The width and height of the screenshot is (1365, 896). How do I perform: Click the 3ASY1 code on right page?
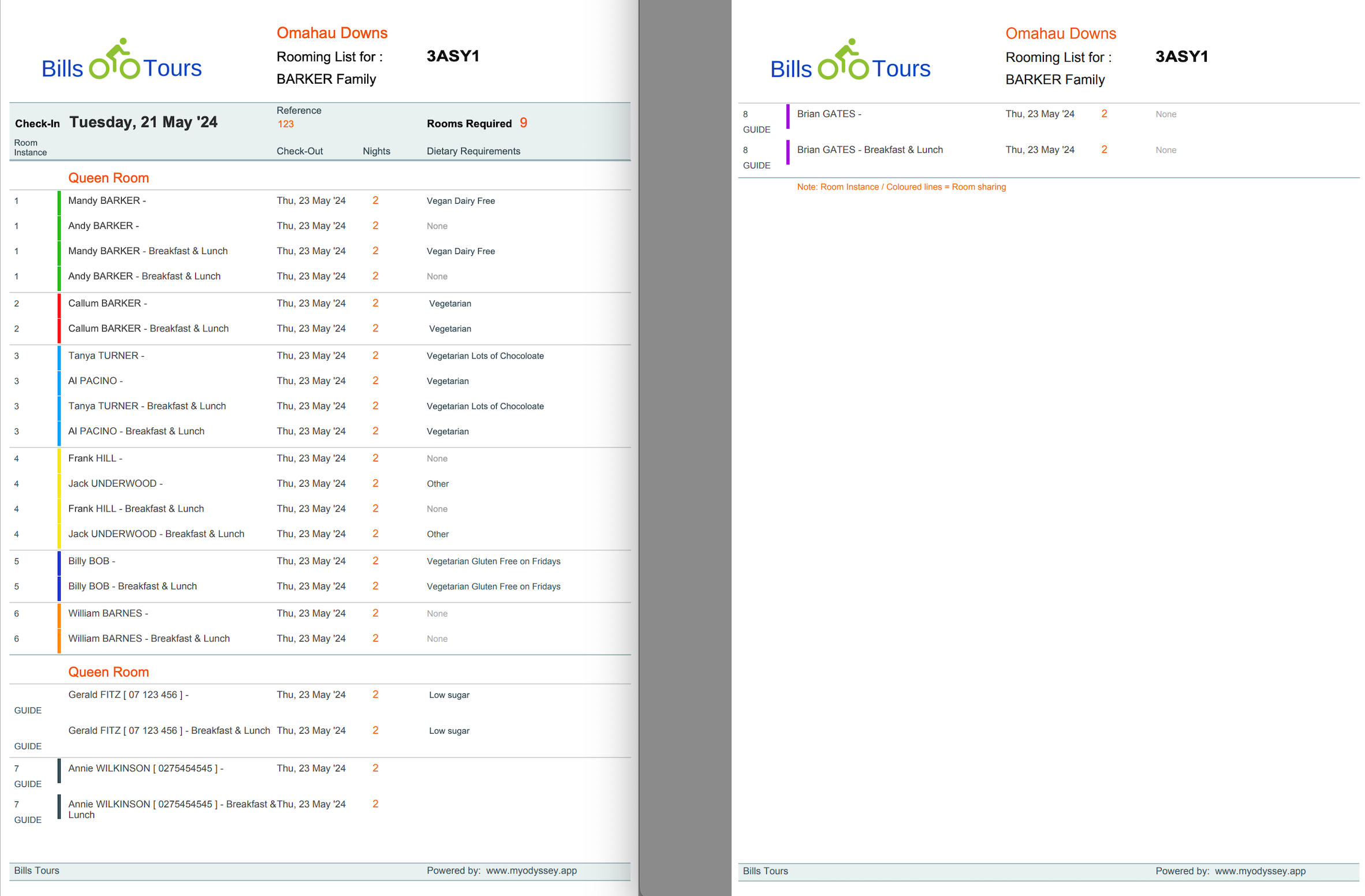coord(1181,57)
